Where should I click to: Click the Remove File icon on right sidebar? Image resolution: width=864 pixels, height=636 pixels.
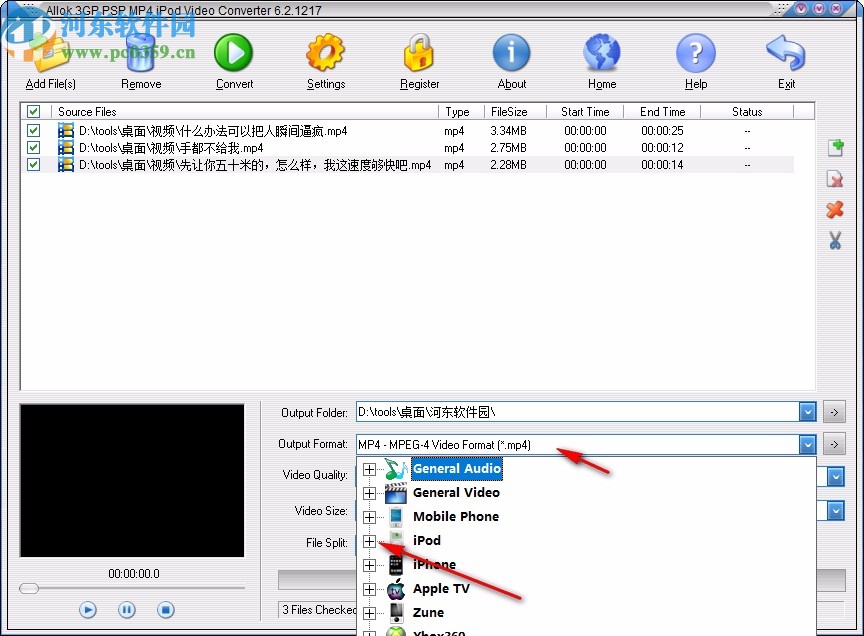click(x=836, y=179)
